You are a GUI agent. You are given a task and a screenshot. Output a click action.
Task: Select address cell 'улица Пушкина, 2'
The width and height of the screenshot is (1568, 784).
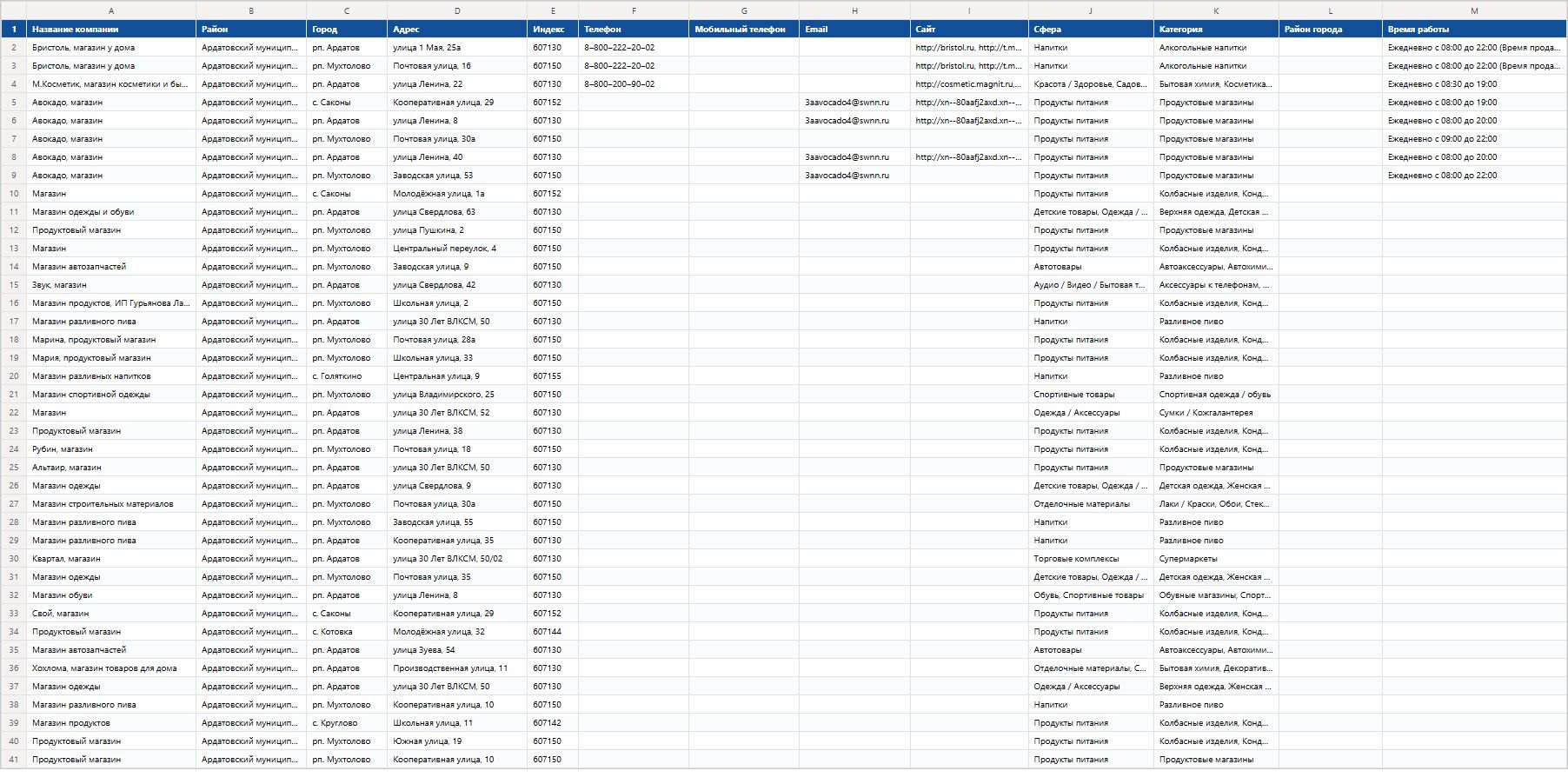point(457,230)
